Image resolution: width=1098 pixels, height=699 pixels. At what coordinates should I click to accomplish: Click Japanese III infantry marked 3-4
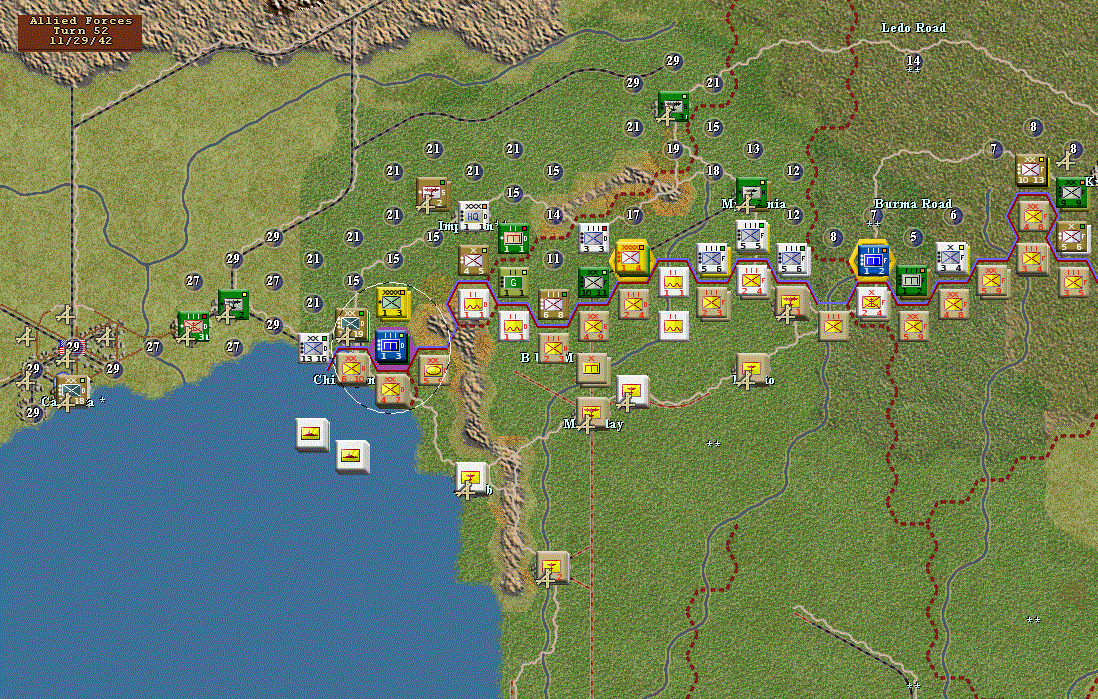[1031, 258]
